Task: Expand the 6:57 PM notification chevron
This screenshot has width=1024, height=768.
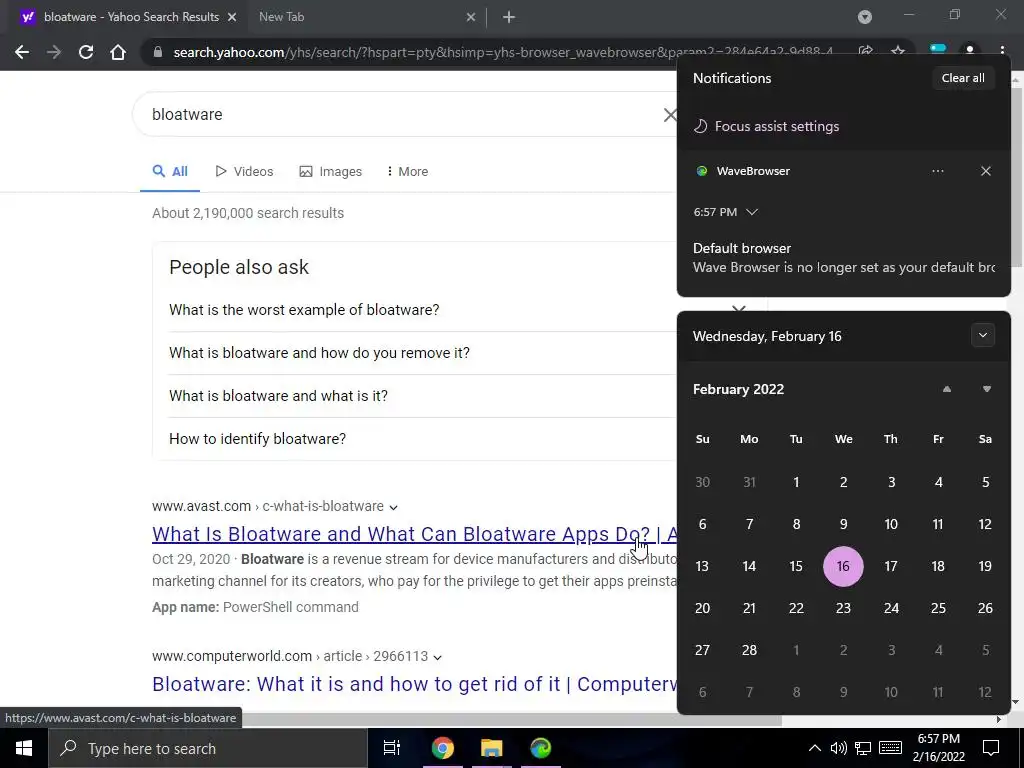Action: click(752, 212)
